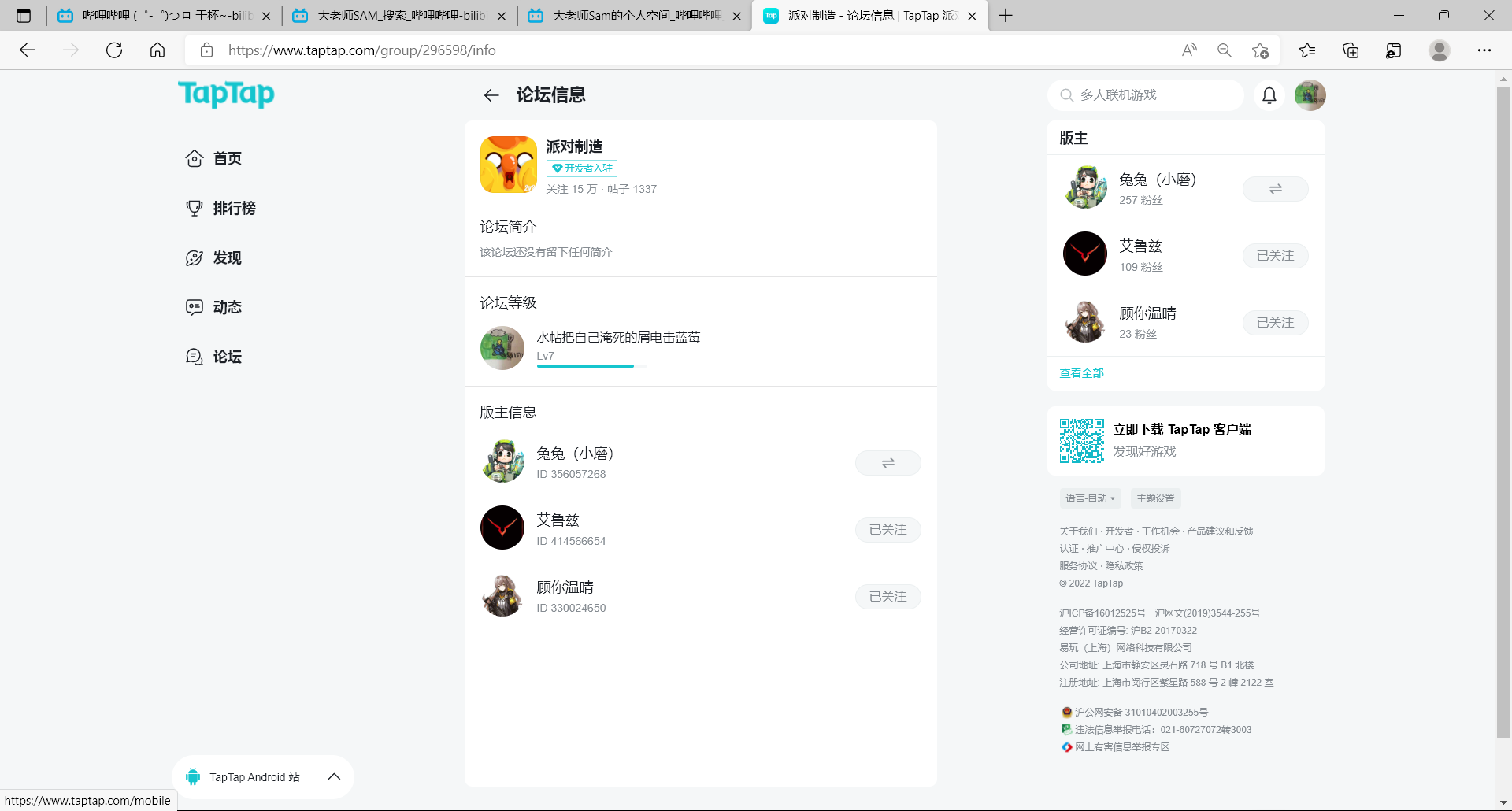Open the 排行榜 rankings trophy item
Screen dimensions: 1512x811
click(221, 209)
